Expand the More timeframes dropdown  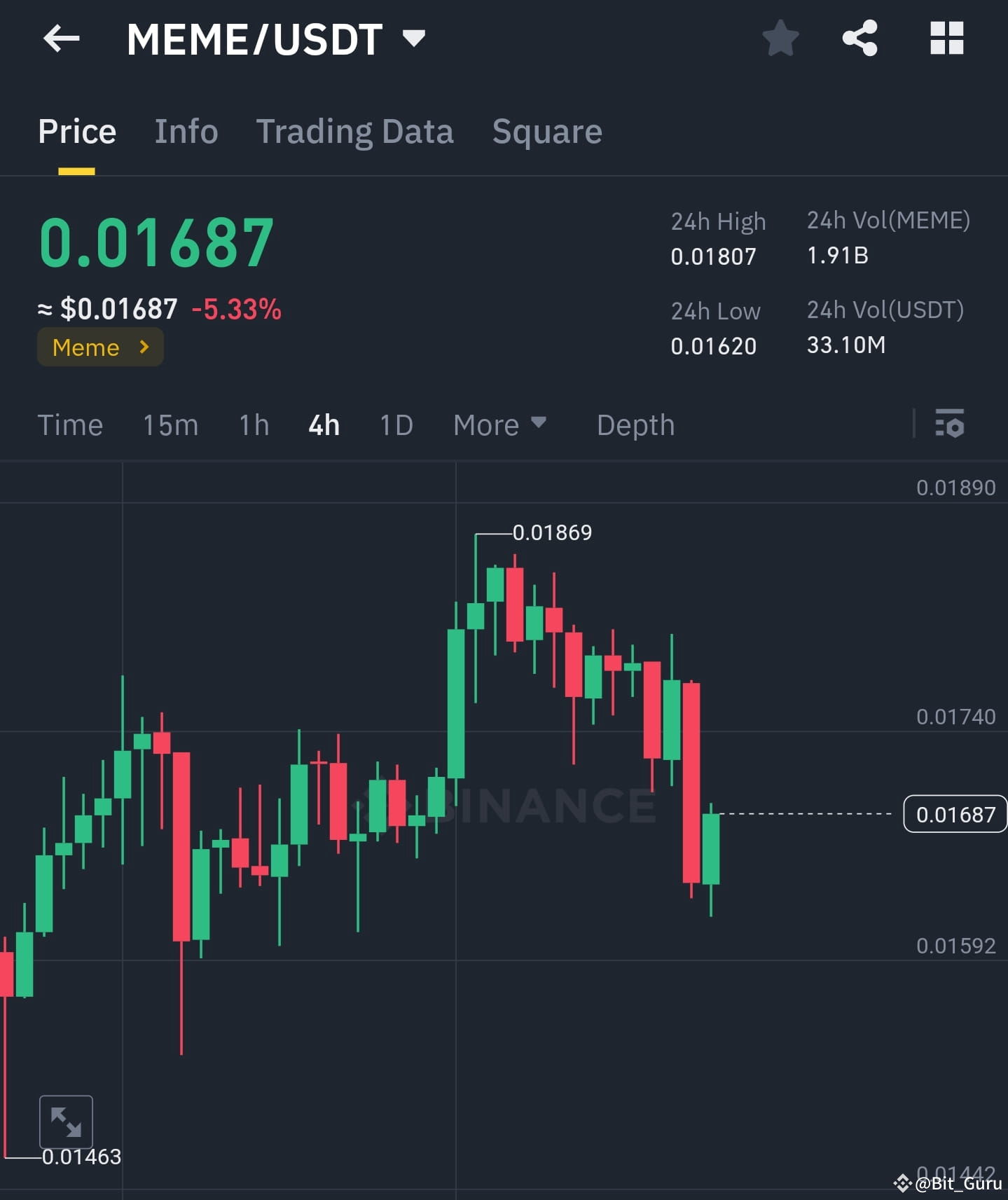coord(499,425)
